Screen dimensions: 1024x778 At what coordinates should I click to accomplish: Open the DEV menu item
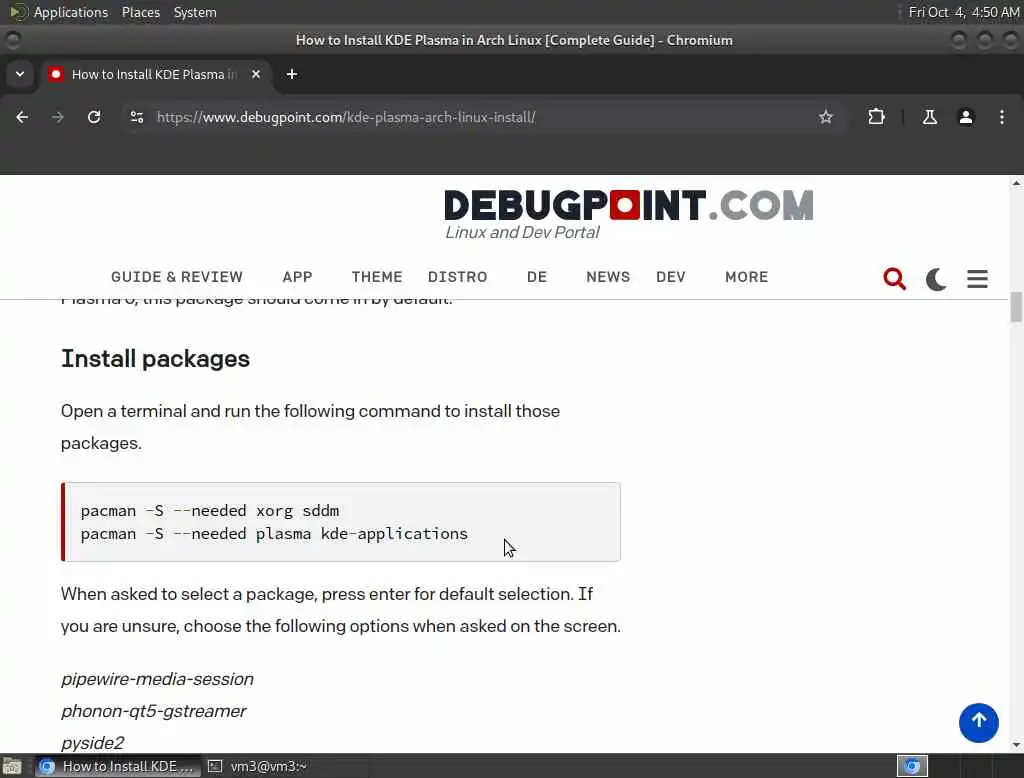pyautogui.click(x=671, y=277)
